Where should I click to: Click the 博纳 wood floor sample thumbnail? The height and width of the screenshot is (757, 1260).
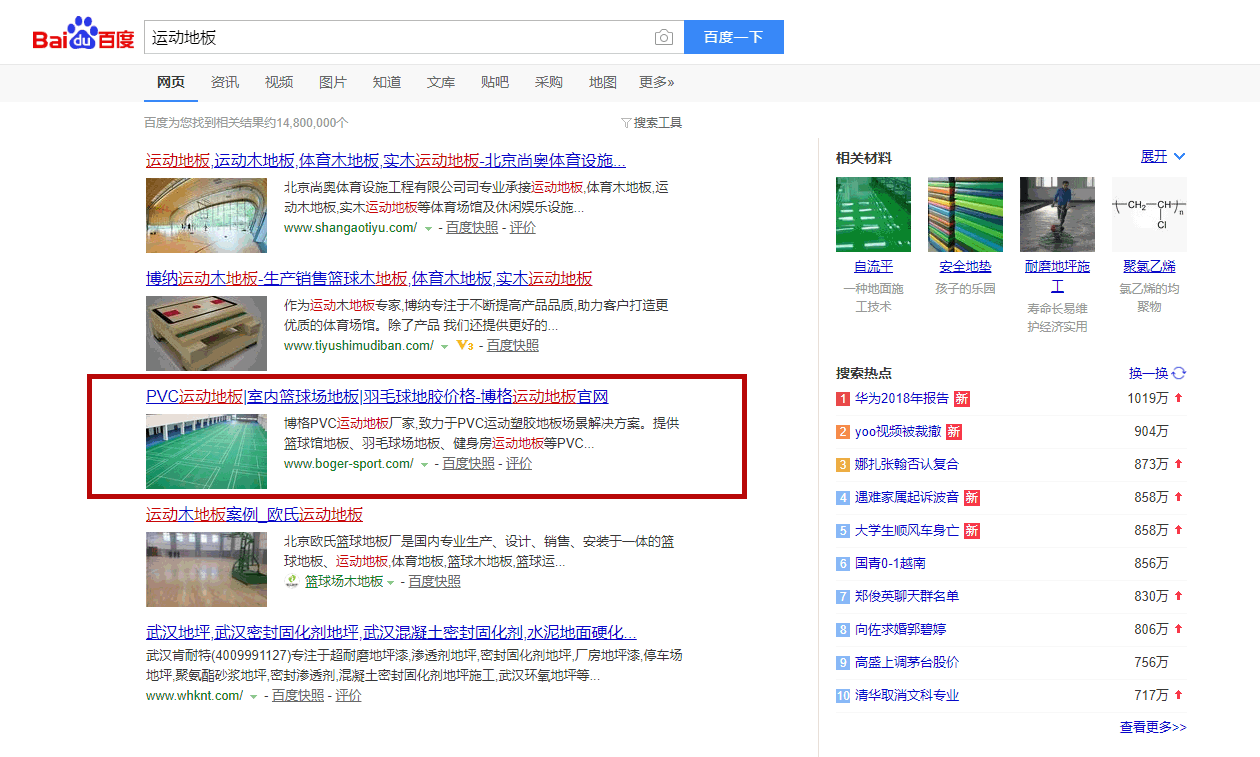(x=206, y=333)
